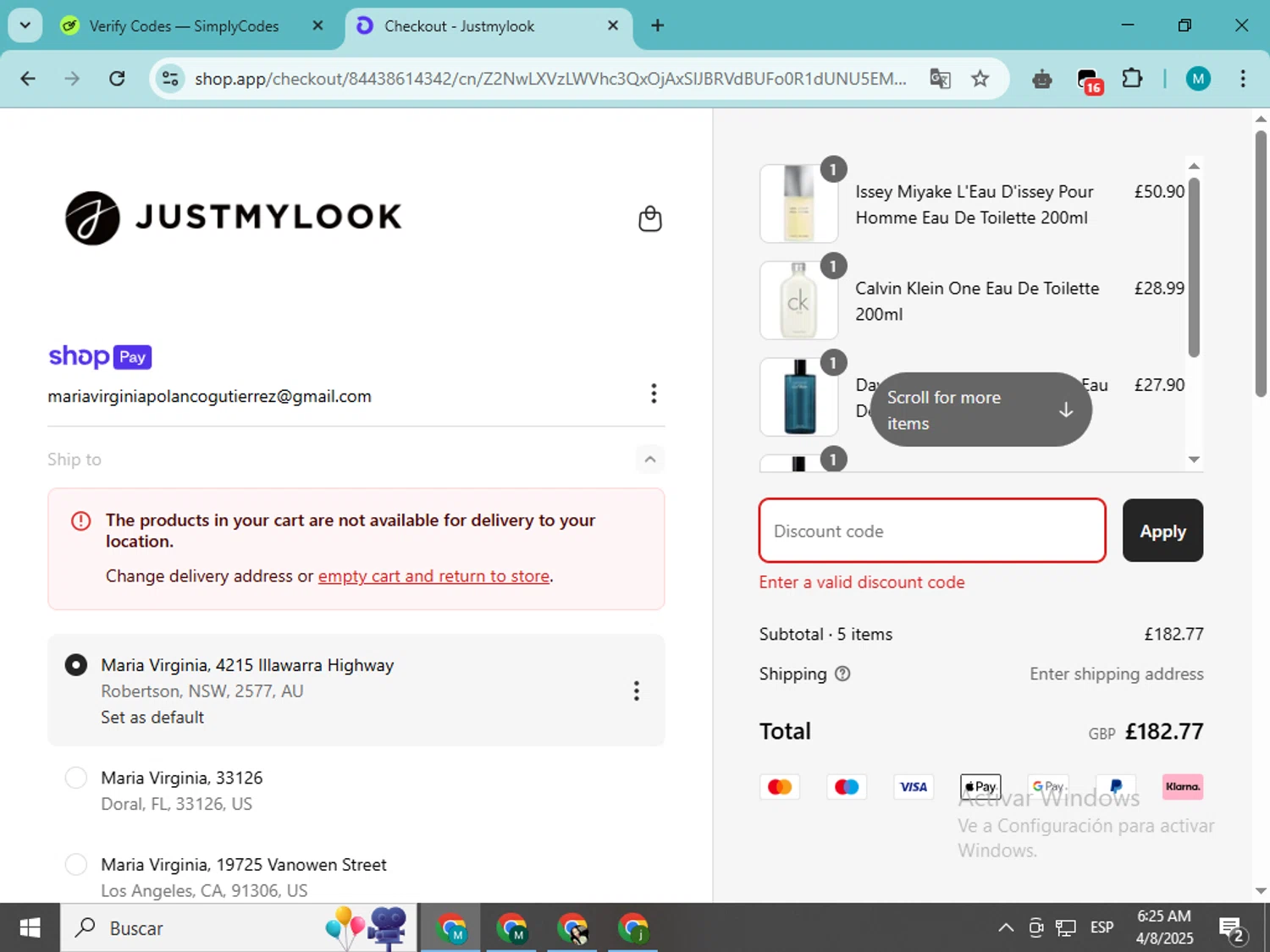
Task: Open the Google Translate page icon
Action: coord(940,79)
